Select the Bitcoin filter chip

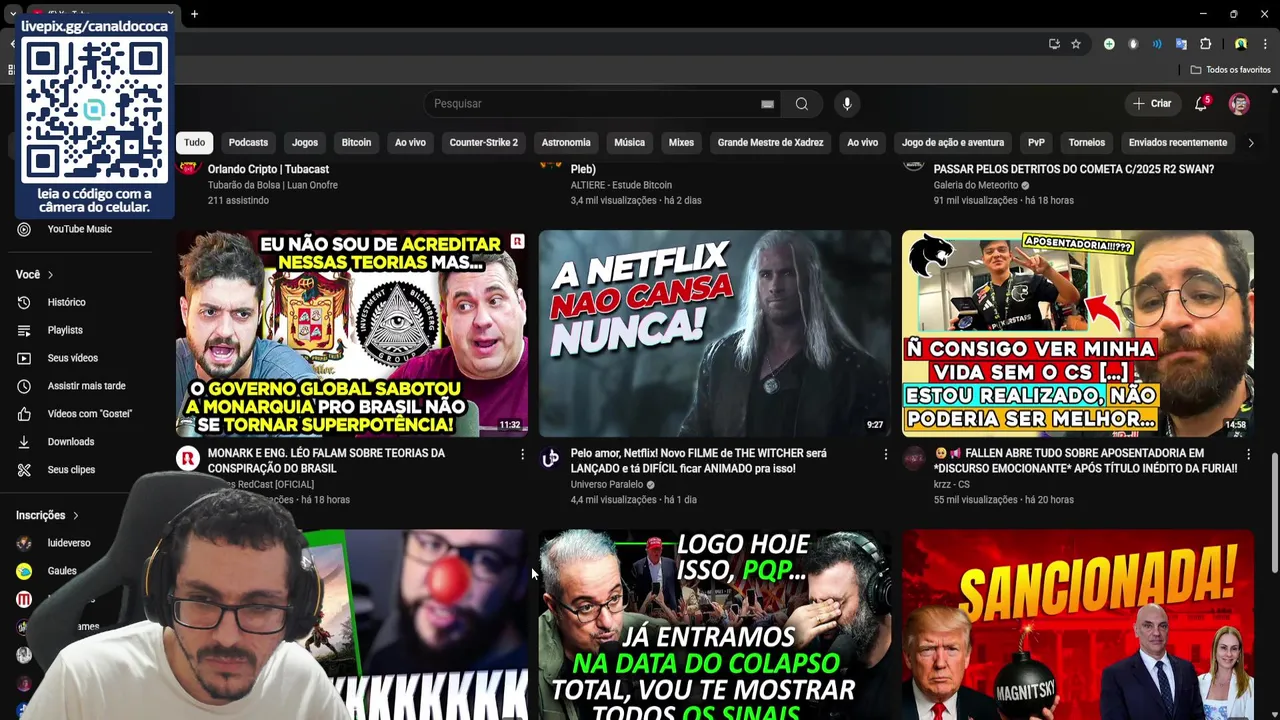[x=356, y=143]
